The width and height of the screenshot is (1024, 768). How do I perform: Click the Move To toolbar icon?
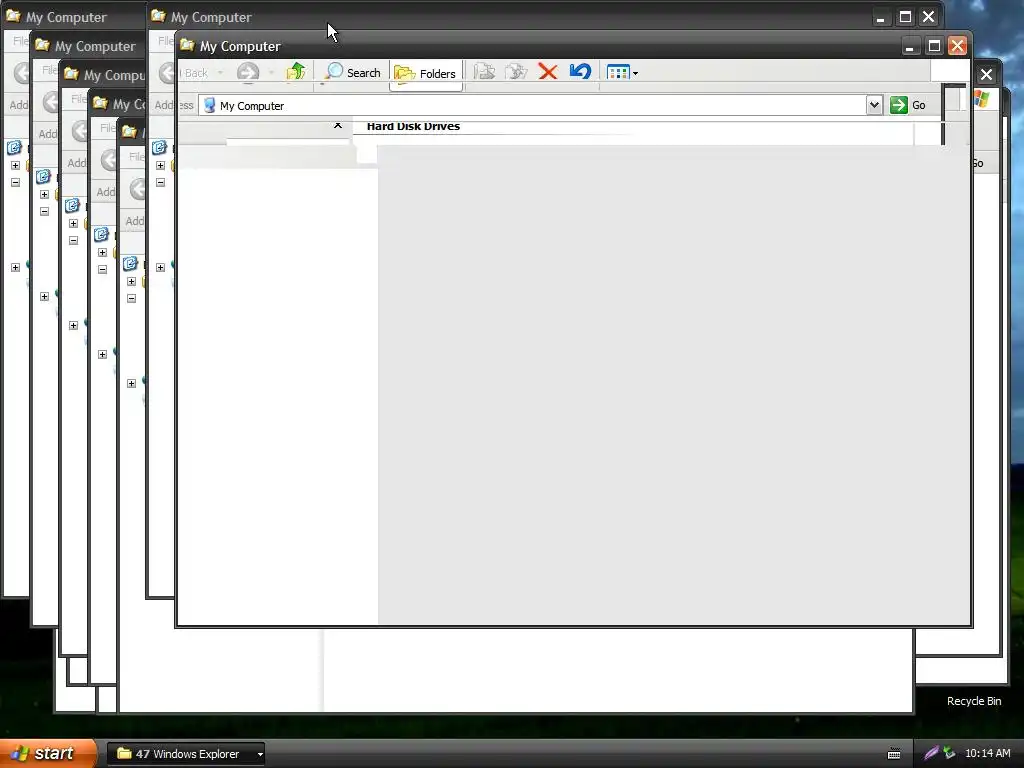[484, 71]
